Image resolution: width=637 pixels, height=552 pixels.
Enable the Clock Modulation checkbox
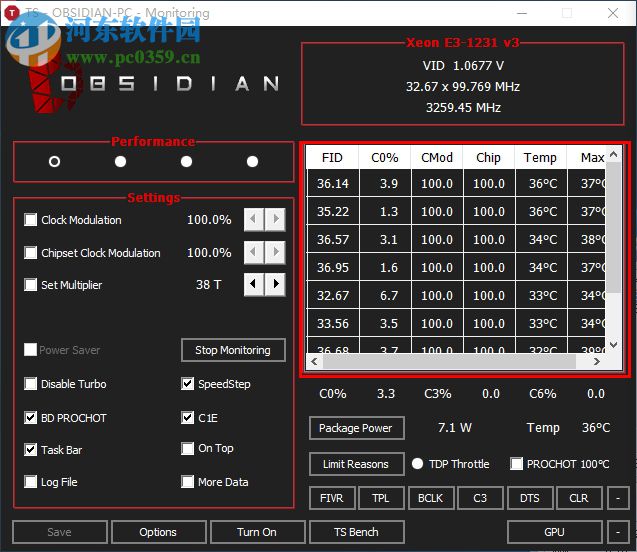(x=30, y=220)
